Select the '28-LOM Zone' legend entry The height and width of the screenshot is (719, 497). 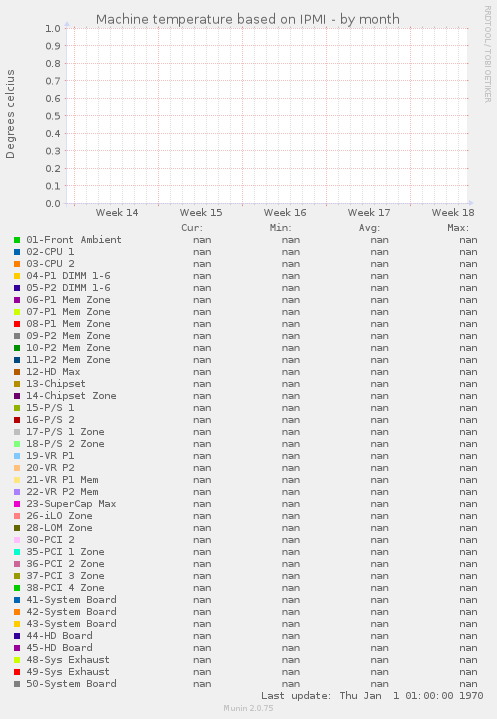coord(59,527)
